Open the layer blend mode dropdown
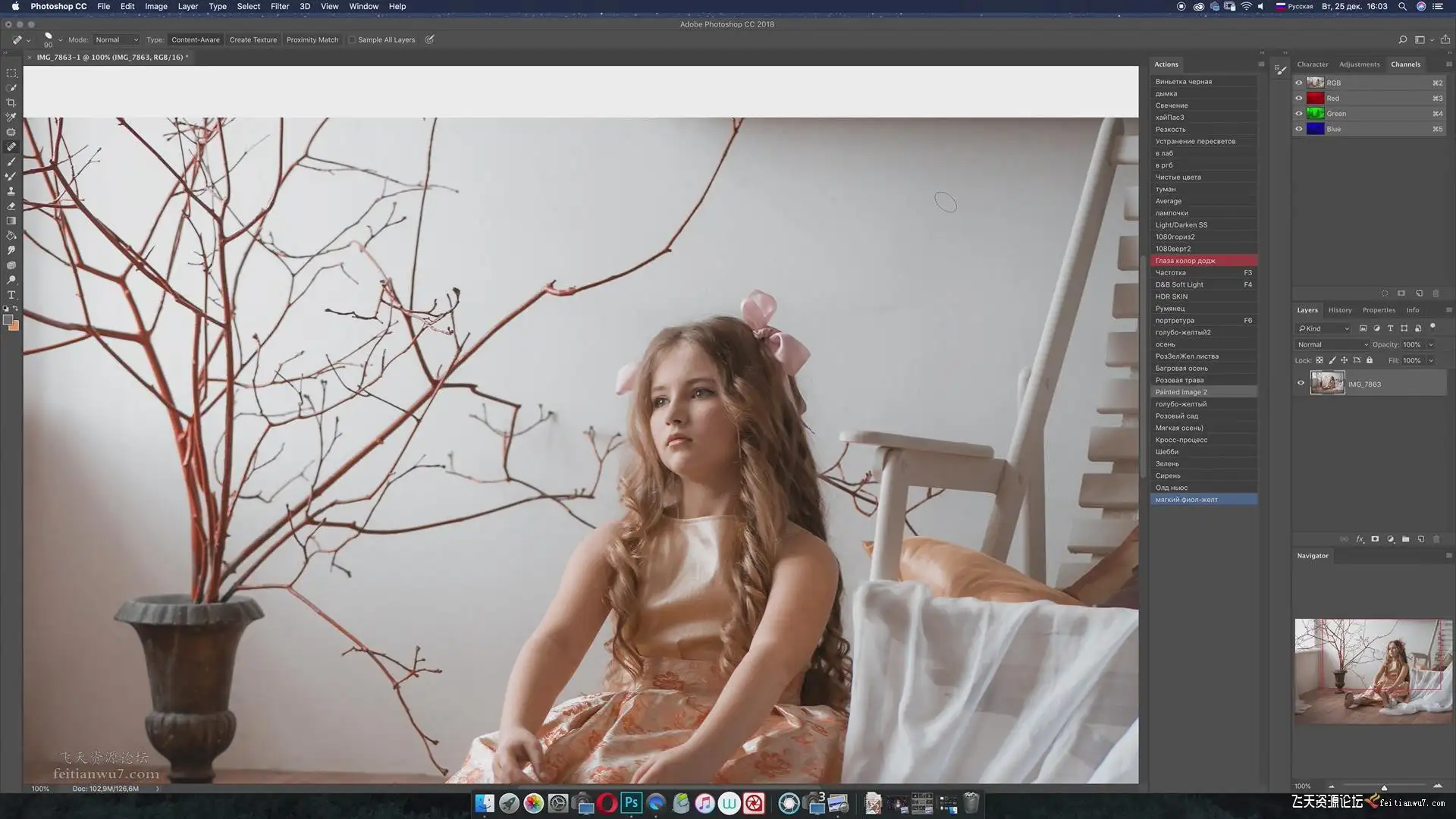 pos(1332,344)
